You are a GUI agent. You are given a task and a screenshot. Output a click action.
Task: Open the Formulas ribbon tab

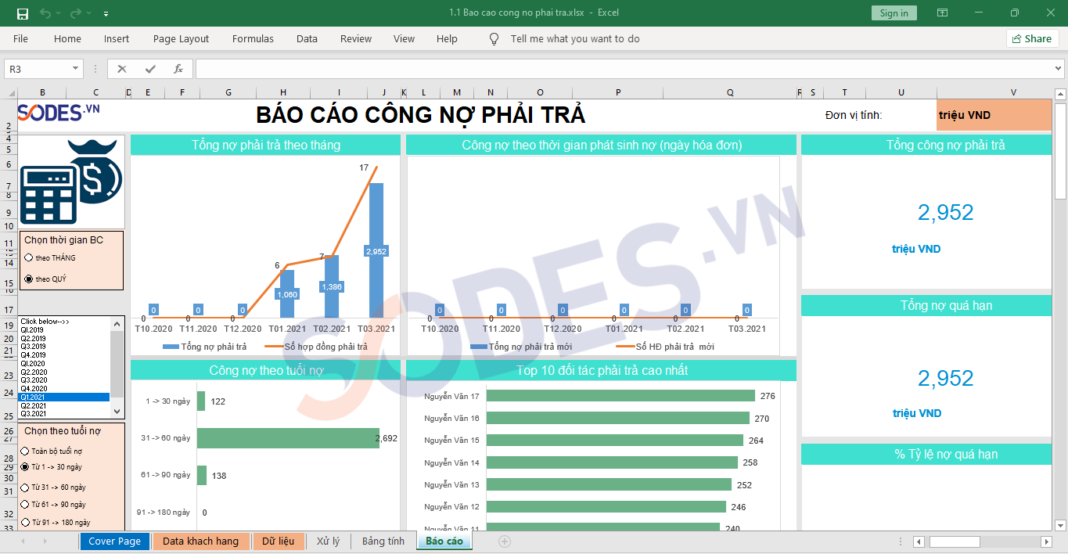pyautogui.click(x=253, y=39)
